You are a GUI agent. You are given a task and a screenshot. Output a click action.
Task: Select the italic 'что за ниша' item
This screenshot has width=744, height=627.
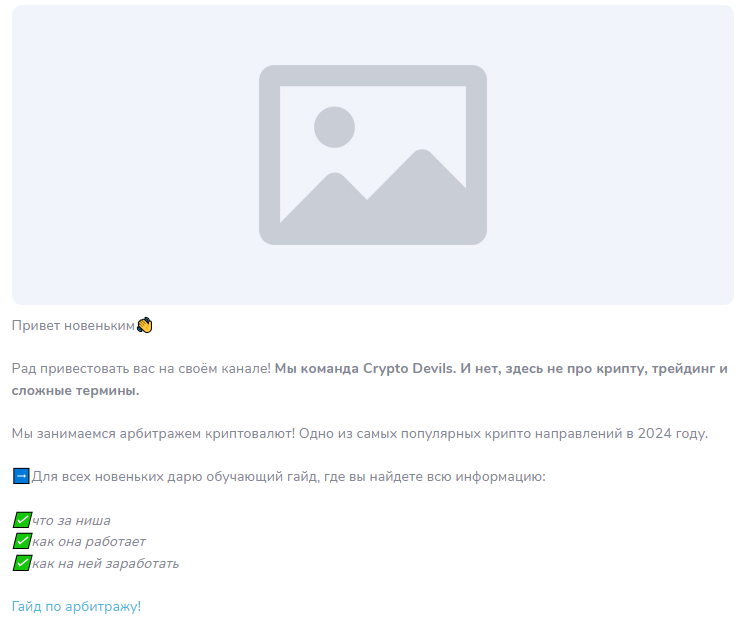(71, 521)
